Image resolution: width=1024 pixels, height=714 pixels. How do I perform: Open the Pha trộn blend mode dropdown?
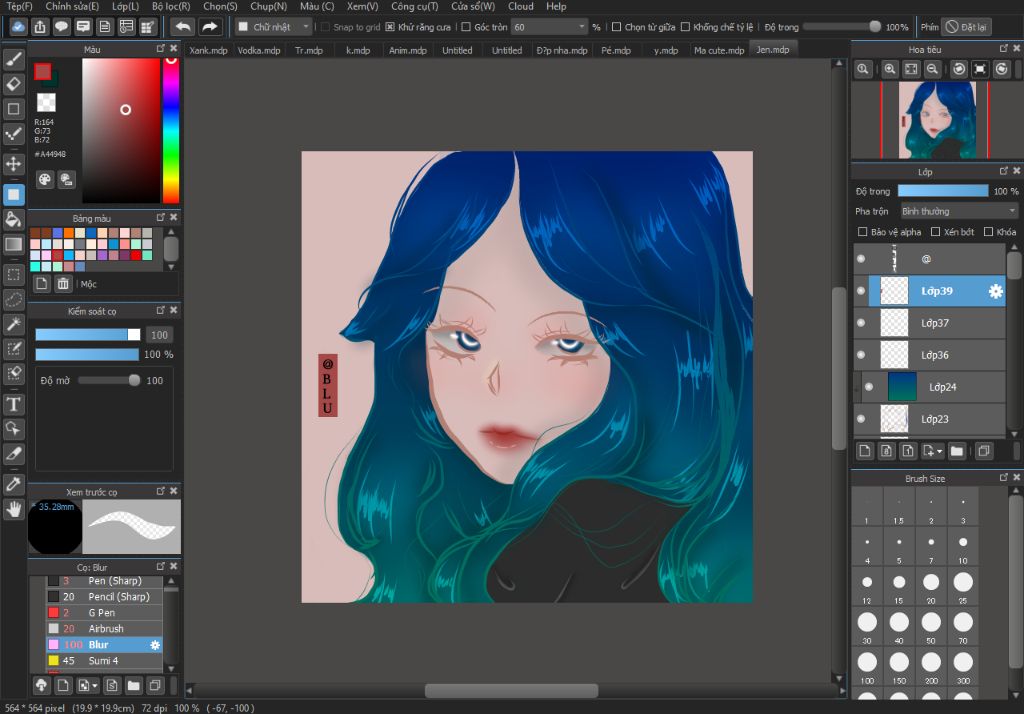pos(959,211)
